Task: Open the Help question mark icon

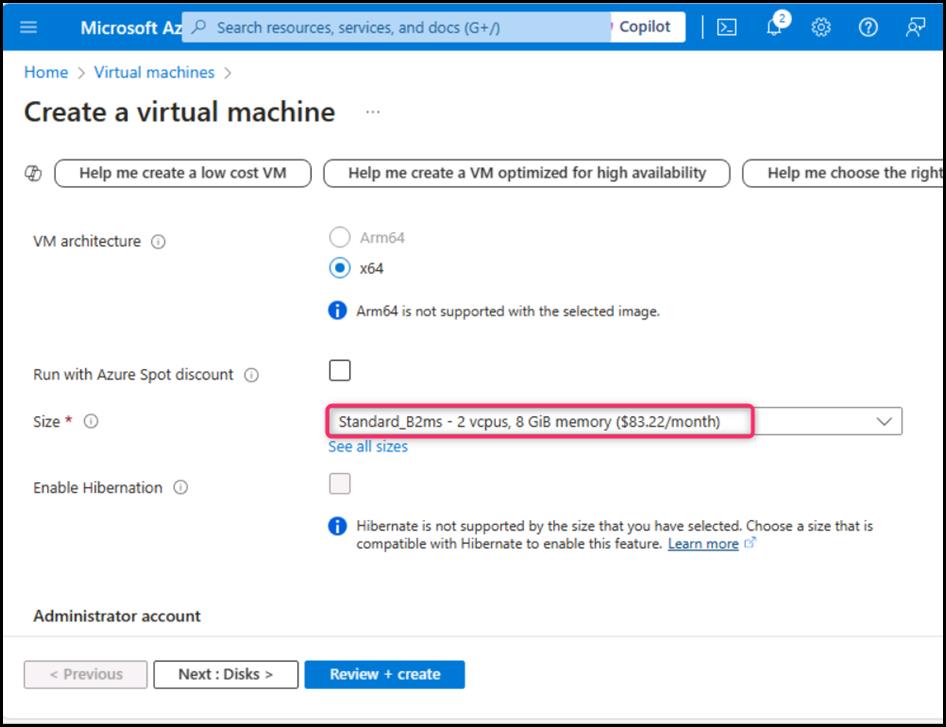Action: pos(868,27)
